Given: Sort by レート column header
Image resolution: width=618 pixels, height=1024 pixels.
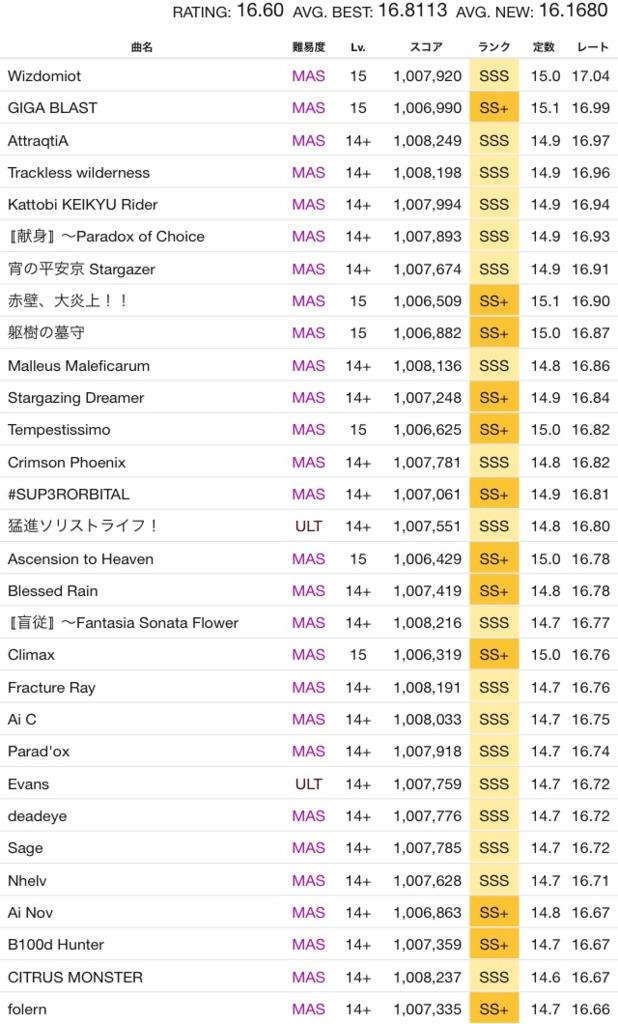Looking at the screenshot, I should [x=590, y=47].
